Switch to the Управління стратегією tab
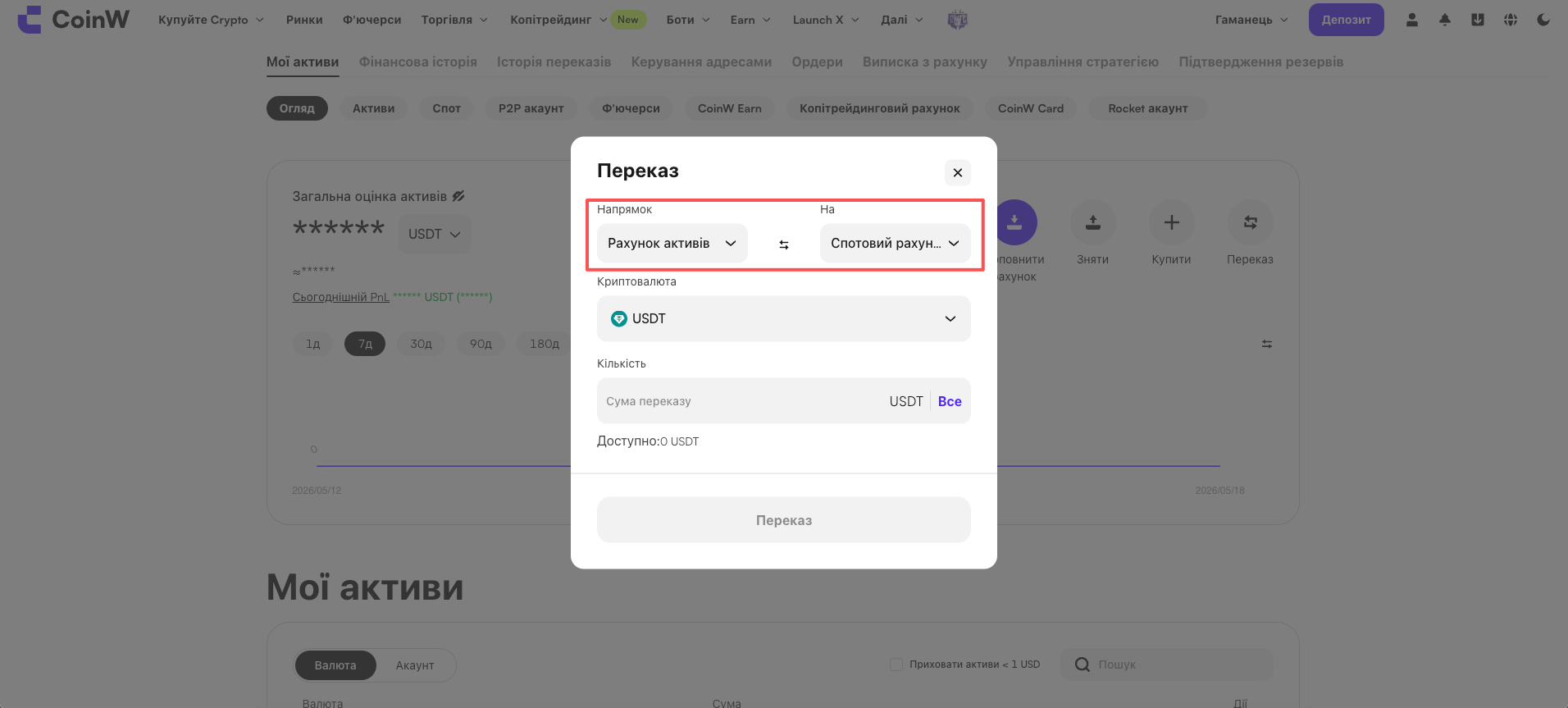The width and height of the screenshot is (1568, 708). click(1083, 62)
